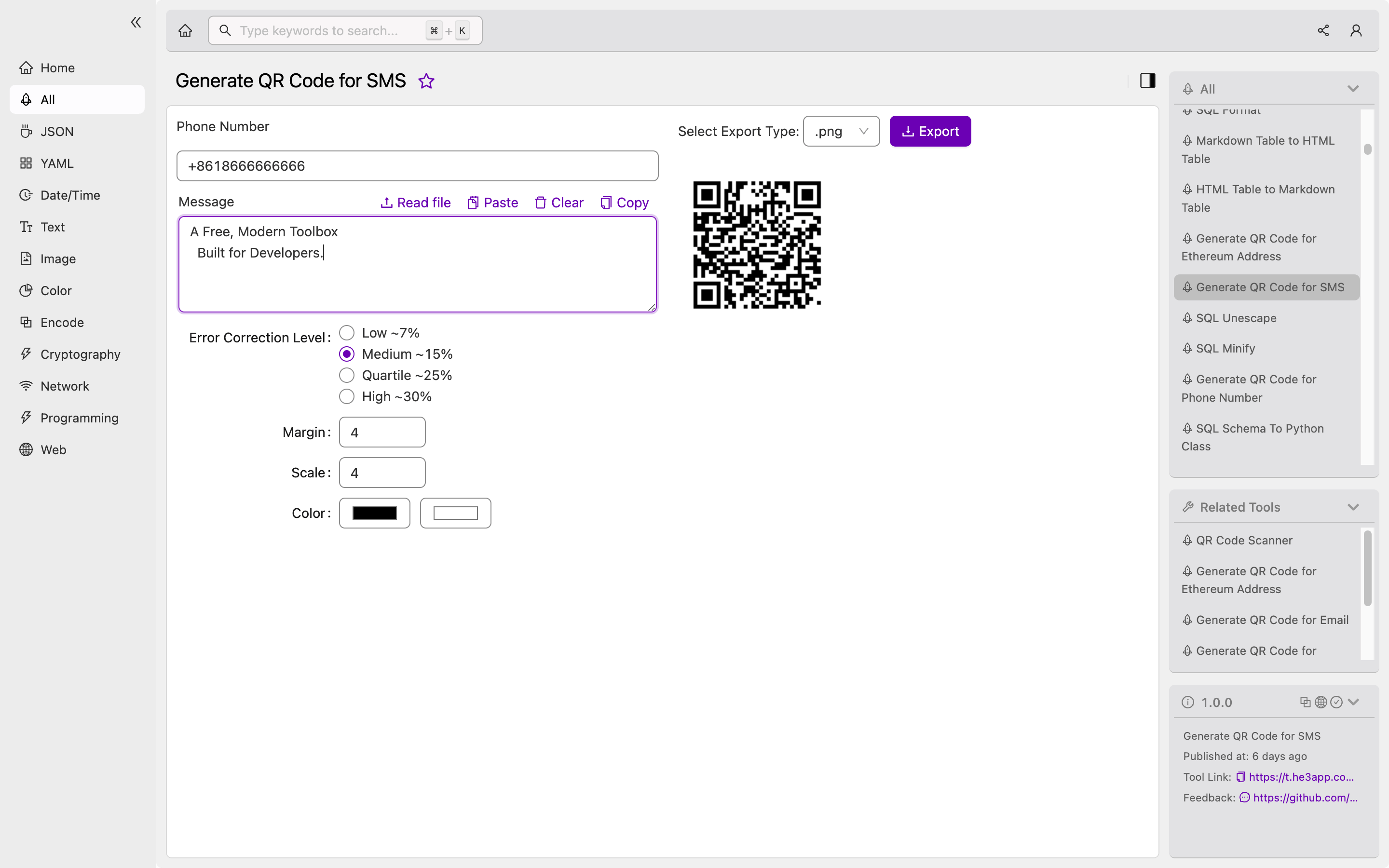Select High ~30% error correction
The height and width of the screenshot is (868, 1389).
(x=347, y=397)
